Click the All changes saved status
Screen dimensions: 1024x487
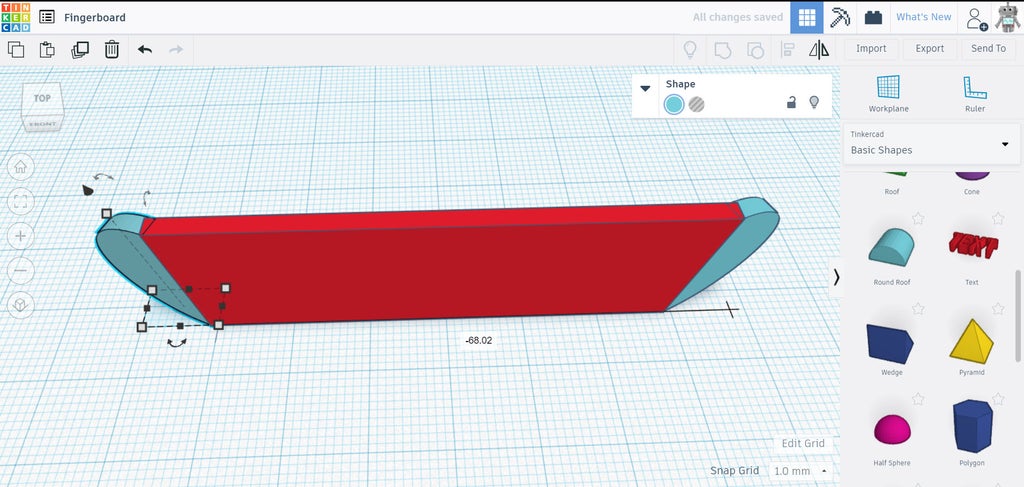pyautogui.click(x=738, y=18)
